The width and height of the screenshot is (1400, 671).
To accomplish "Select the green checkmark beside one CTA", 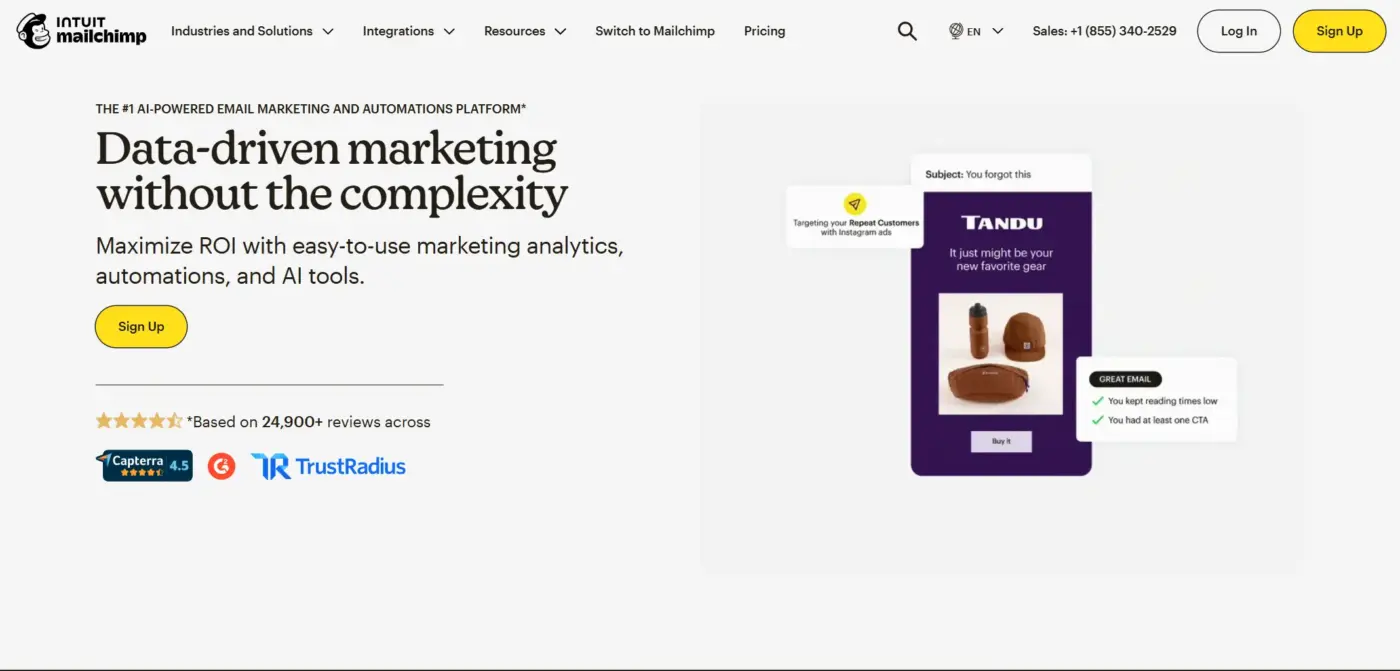I will (1097, 420).
